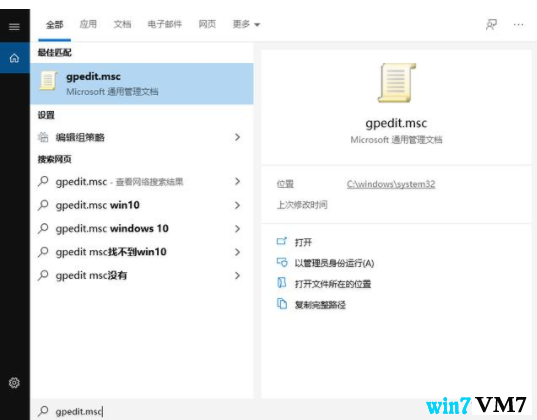
Task: Expand chevron for gpedit.msc windows 10
Action: [237, 228]
